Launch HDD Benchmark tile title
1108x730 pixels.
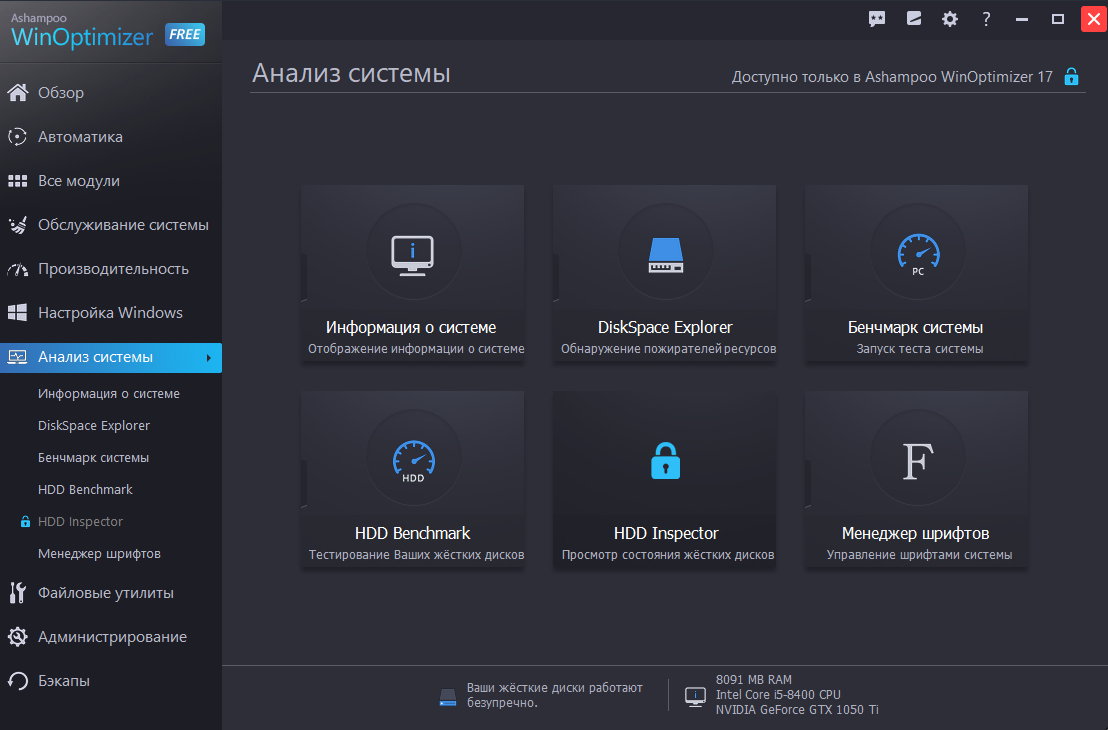click(x=413, y=533)
